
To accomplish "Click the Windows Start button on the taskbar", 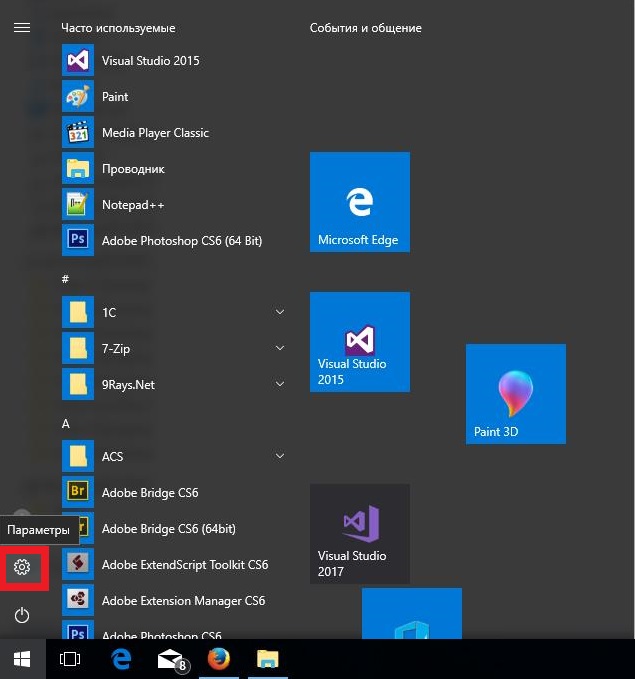I will (x=23, y=659).
